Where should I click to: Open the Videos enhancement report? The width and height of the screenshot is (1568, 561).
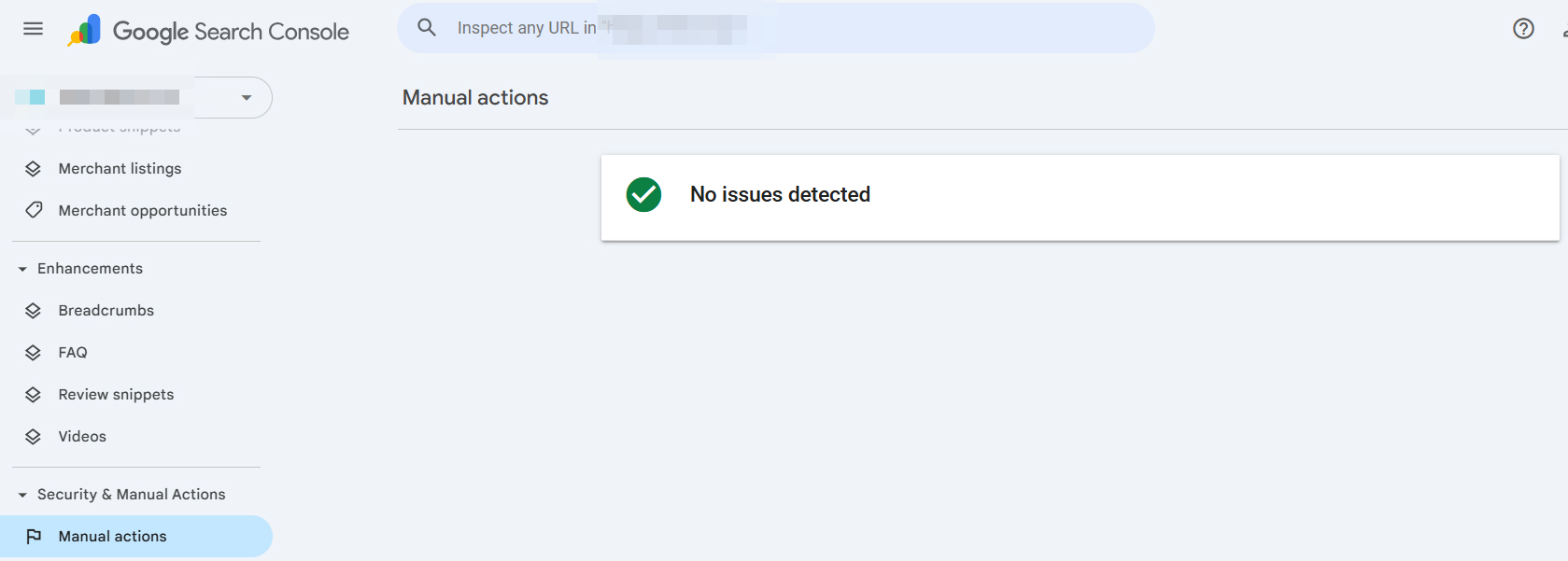click(x=82, y=437)
